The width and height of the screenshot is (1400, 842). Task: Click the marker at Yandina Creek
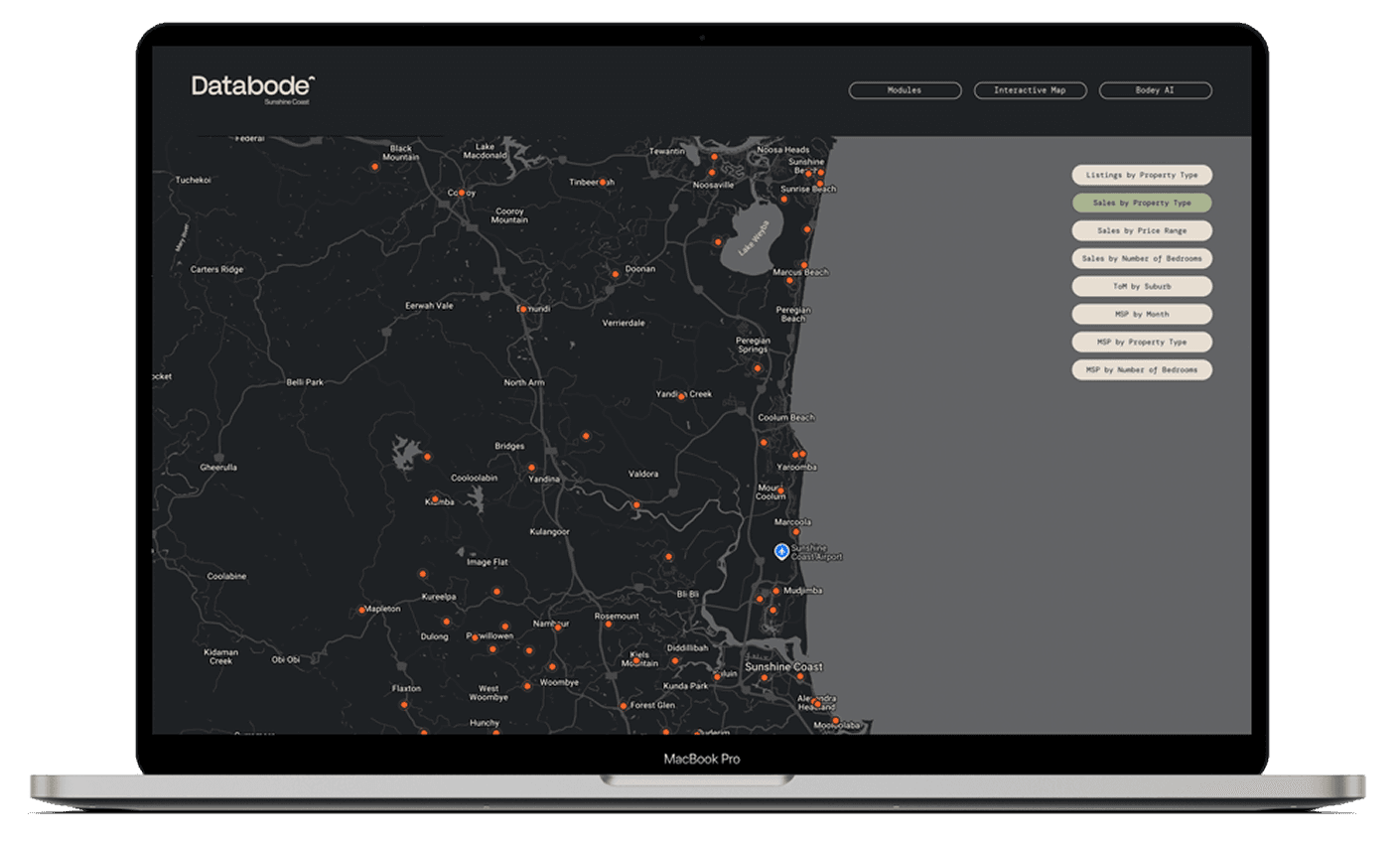[681, 396]
